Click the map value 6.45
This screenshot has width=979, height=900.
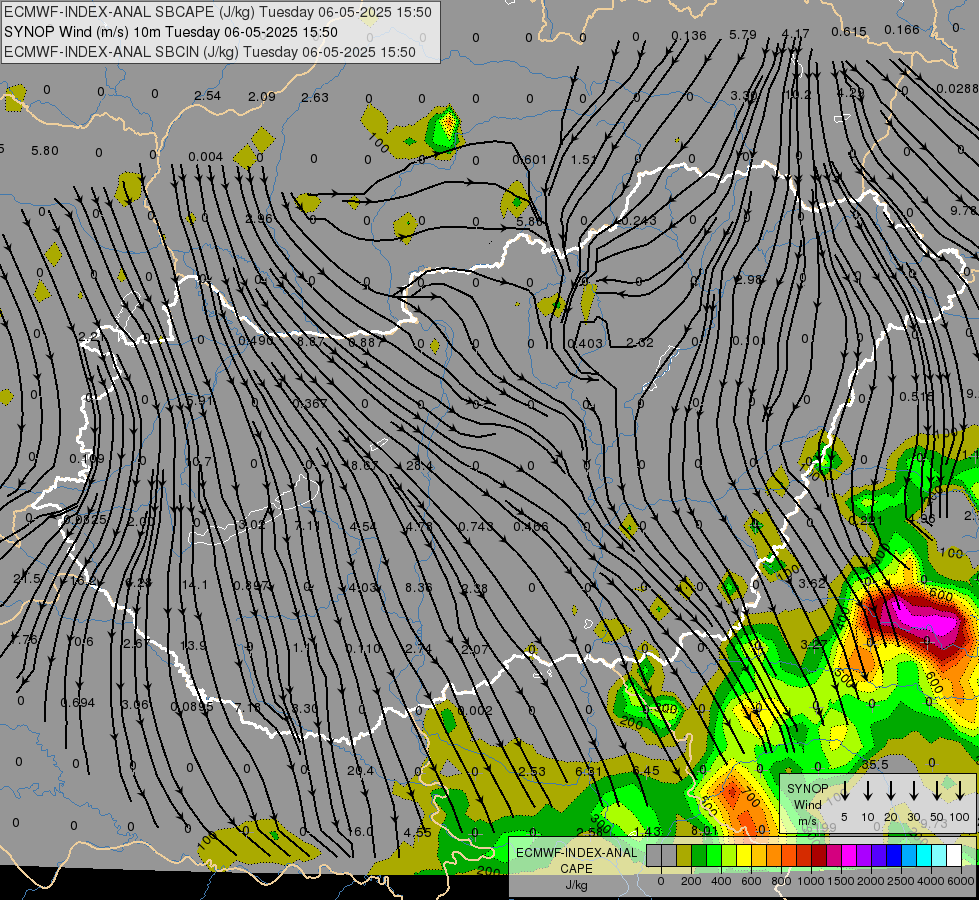[x=646, y=771]
